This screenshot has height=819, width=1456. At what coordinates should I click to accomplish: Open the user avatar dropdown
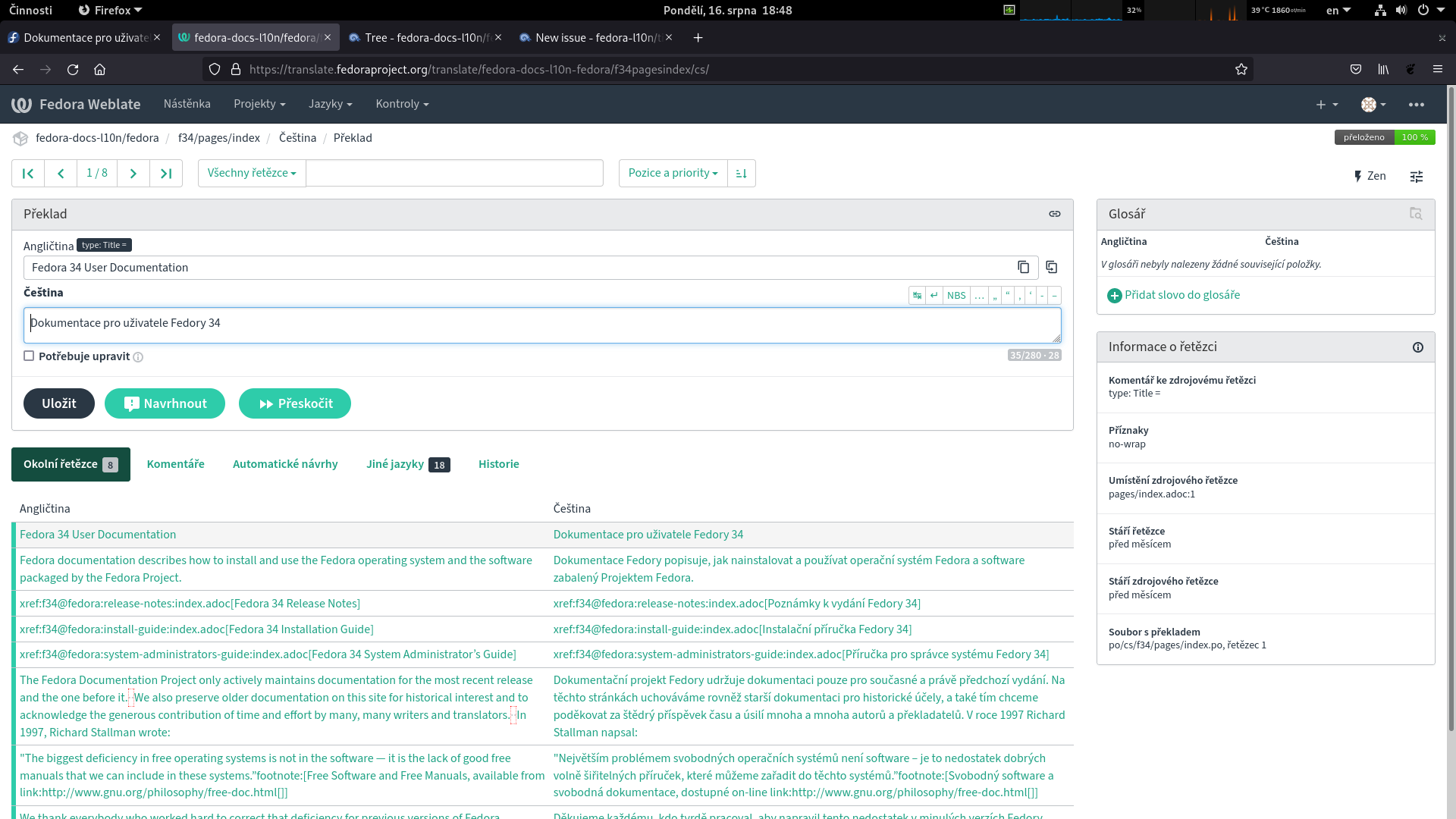click(x=1373, y=105)
